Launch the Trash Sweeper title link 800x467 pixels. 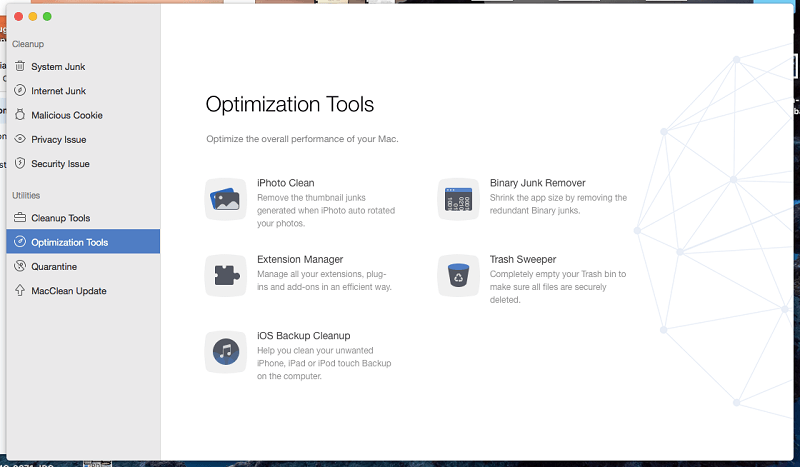pos(522,259)
